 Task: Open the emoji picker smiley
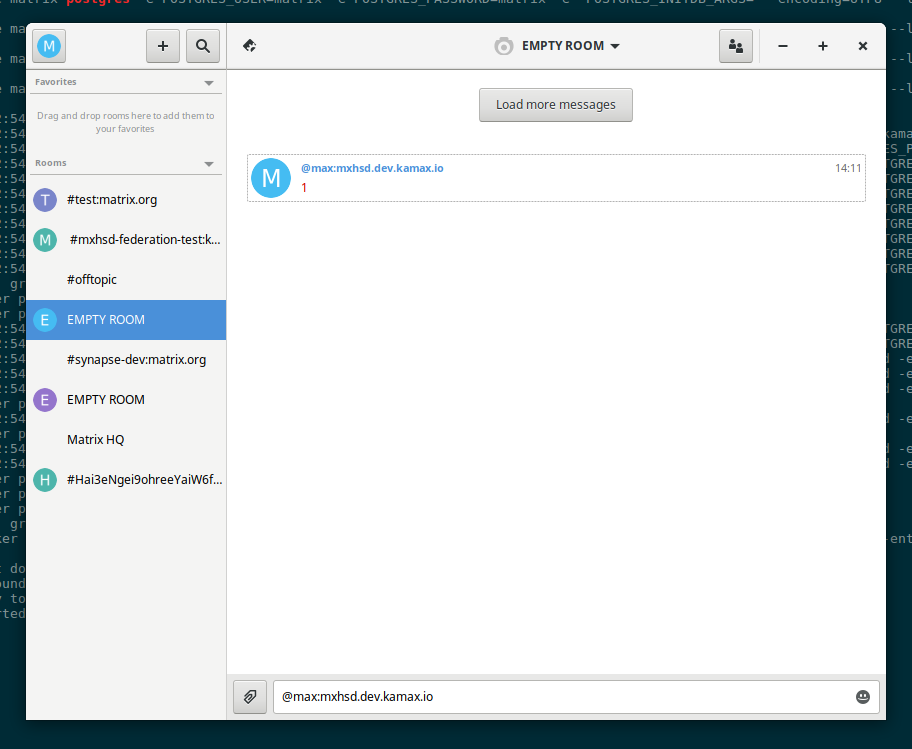pos(863,697)
